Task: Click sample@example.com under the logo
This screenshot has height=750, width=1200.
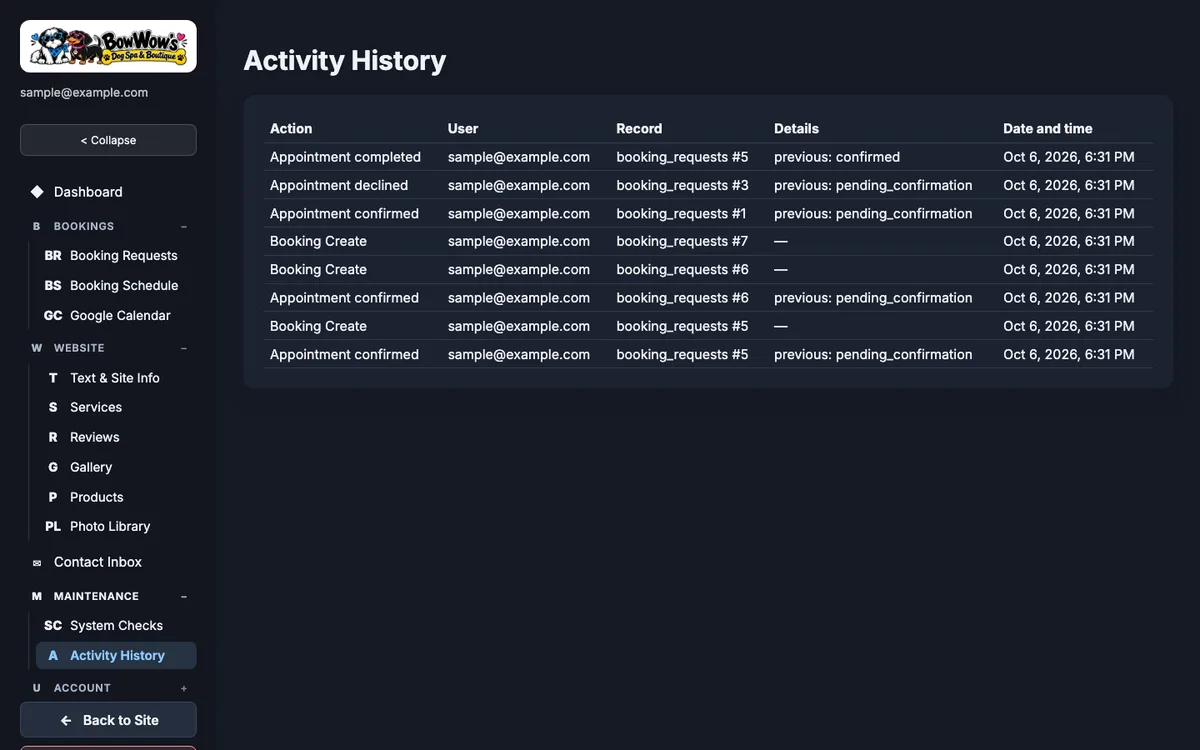Action: (x=84, y=93)
